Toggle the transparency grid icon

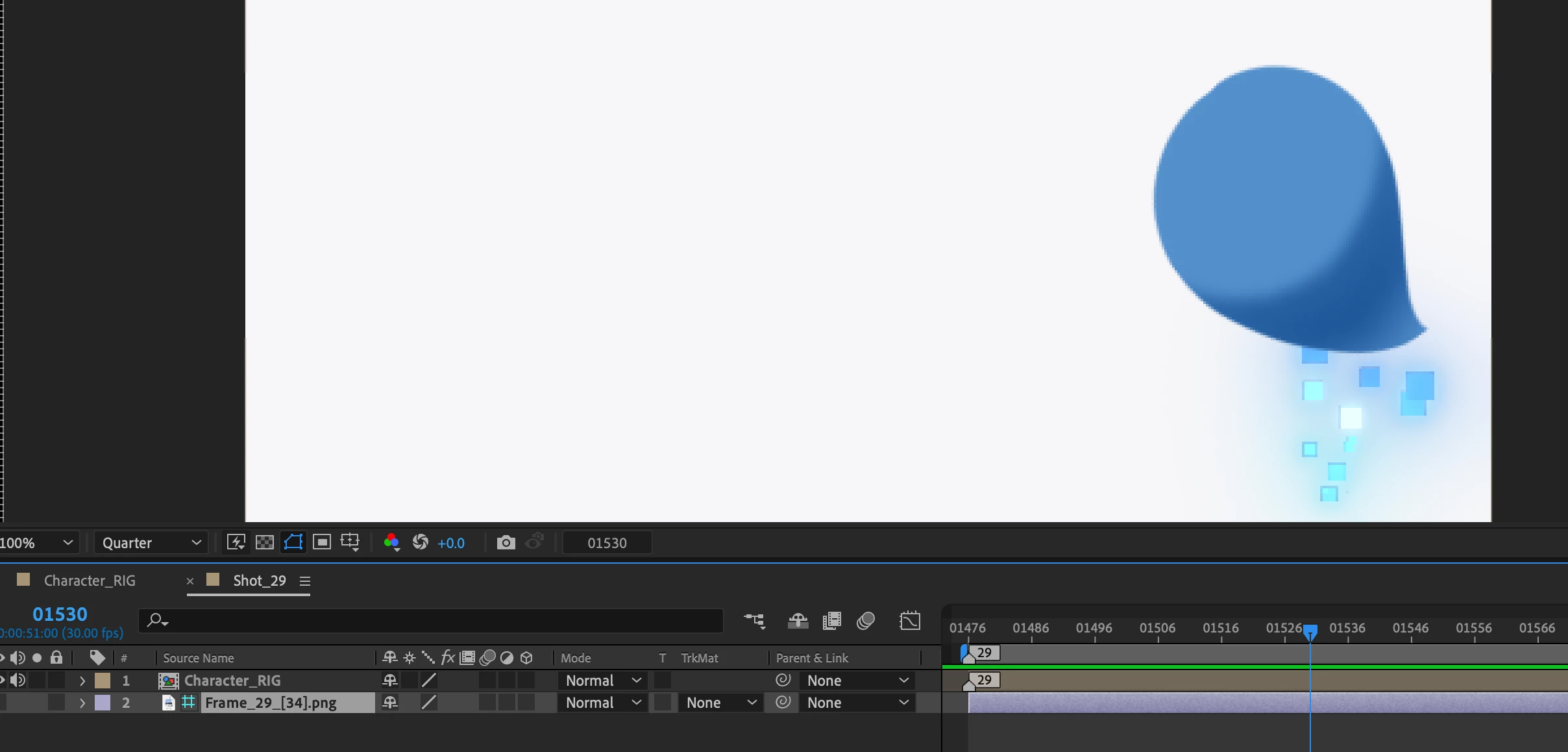[265, 542]
